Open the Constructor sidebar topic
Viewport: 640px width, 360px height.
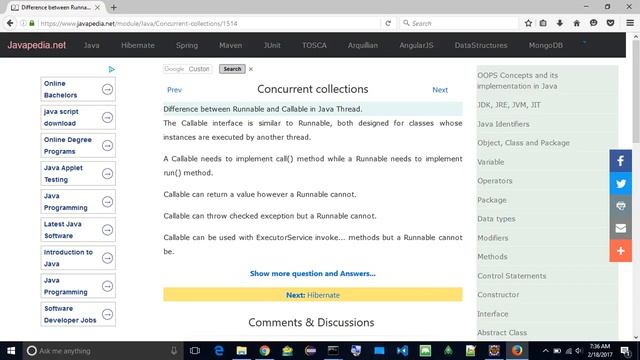(x=498, y=294)
